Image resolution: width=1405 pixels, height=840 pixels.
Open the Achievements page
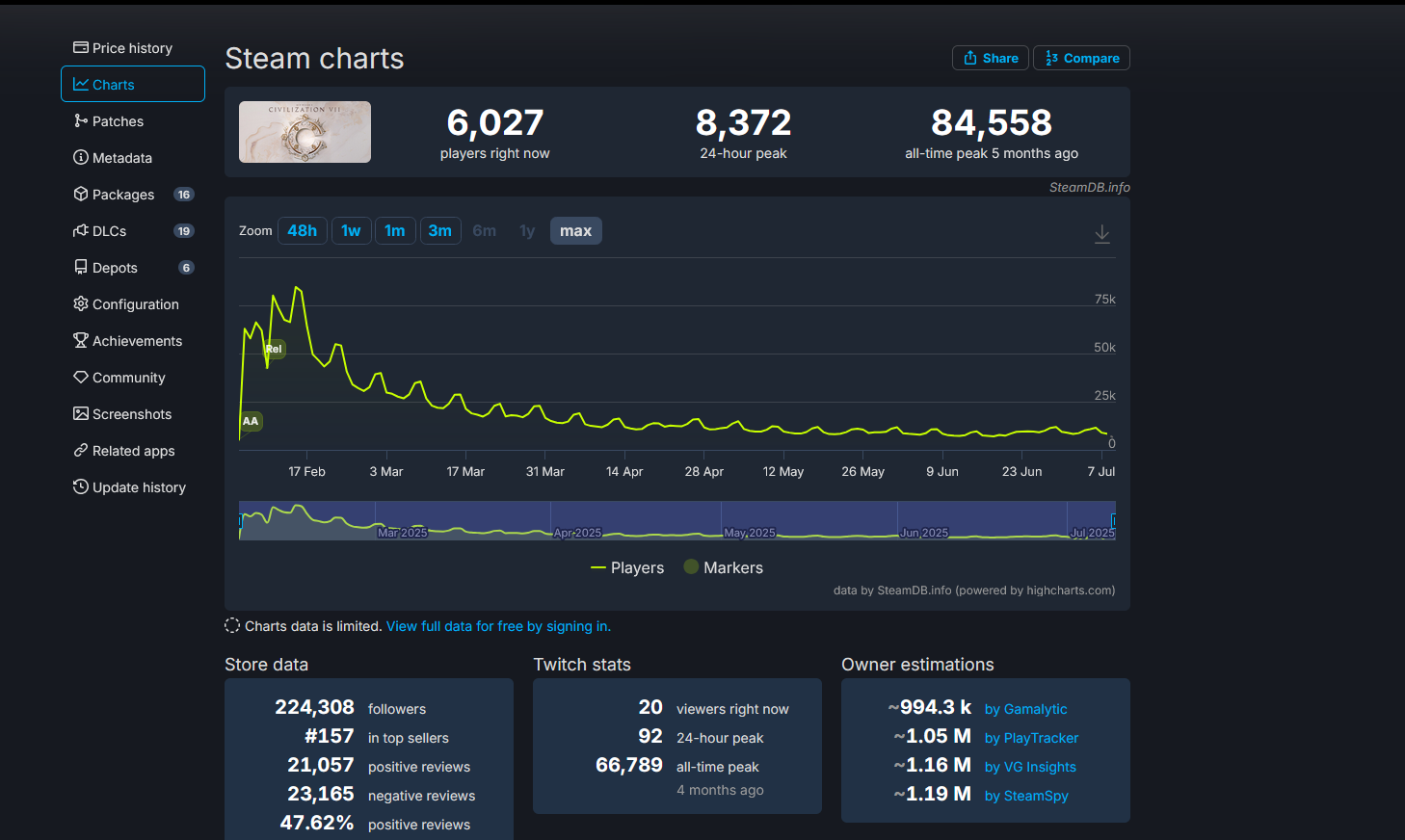[x=133, y=341]
